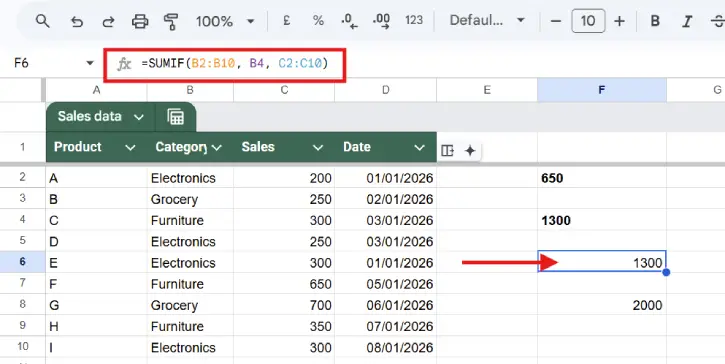Click the table view calculator icon

click(176, 117)
